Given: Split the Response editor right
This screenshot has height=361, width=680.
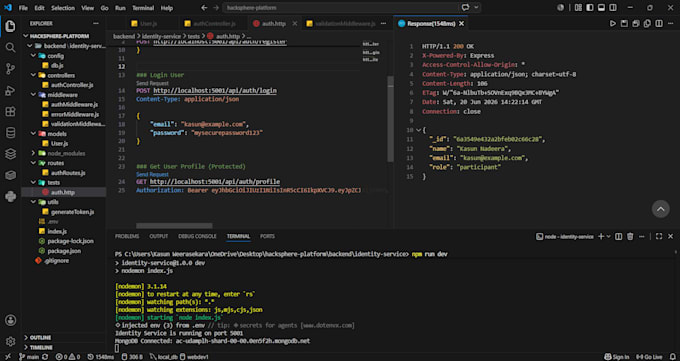Looking at the screenshot, I should coord(658,23).
